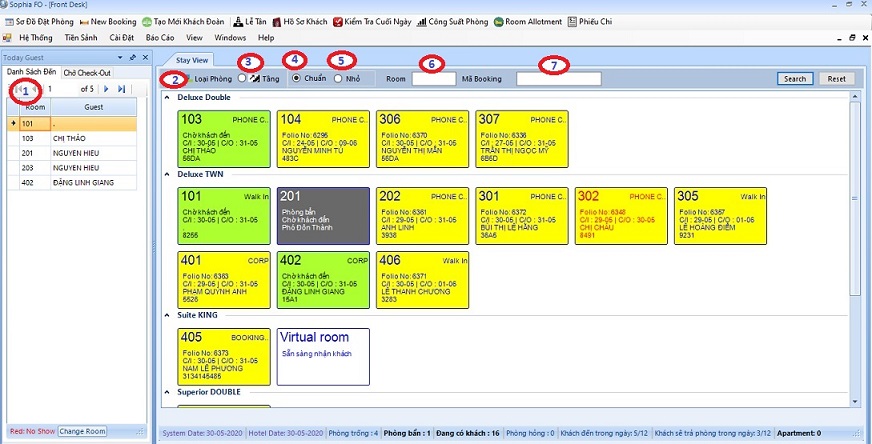
Task: Select room 402 card
Action: coord(323,280)
